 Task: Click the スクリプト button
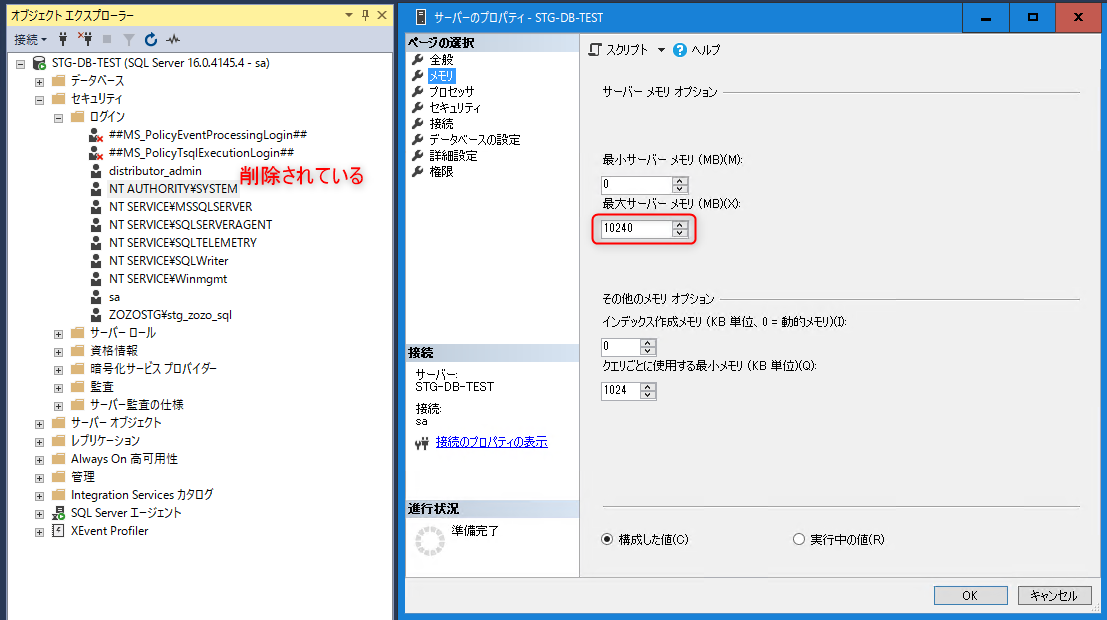(x=618, y=49)
